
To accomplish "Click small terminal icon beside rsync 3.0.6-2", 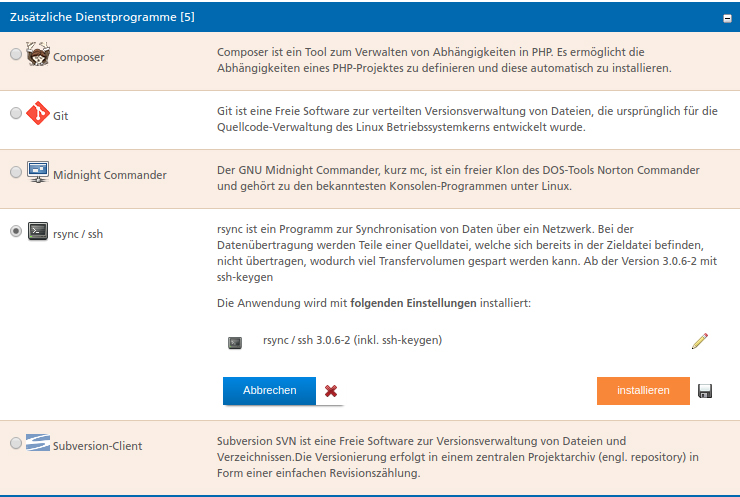I will click(235, 343).
